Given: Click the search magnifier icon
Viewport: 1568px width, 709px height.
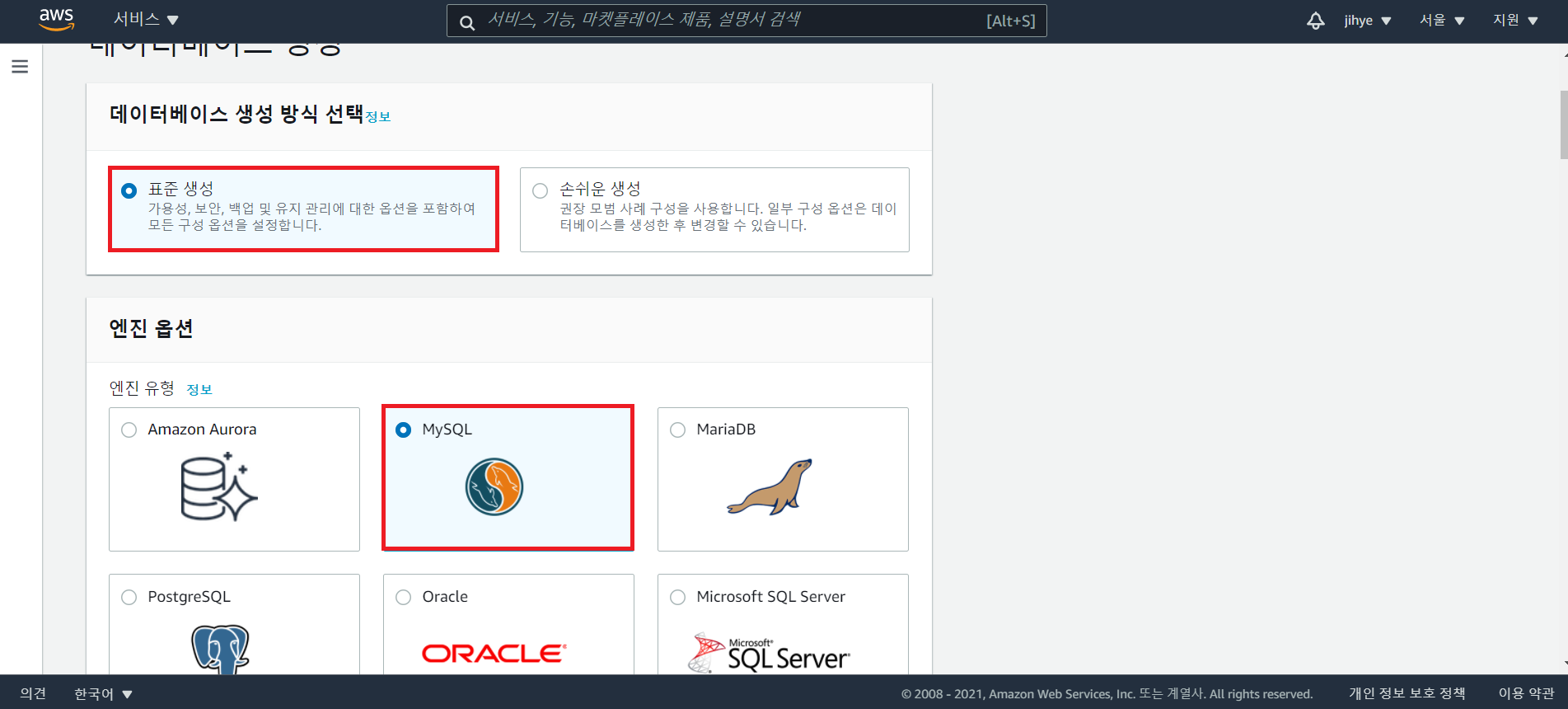Looking at the screenshot, I should pos(467,22).
